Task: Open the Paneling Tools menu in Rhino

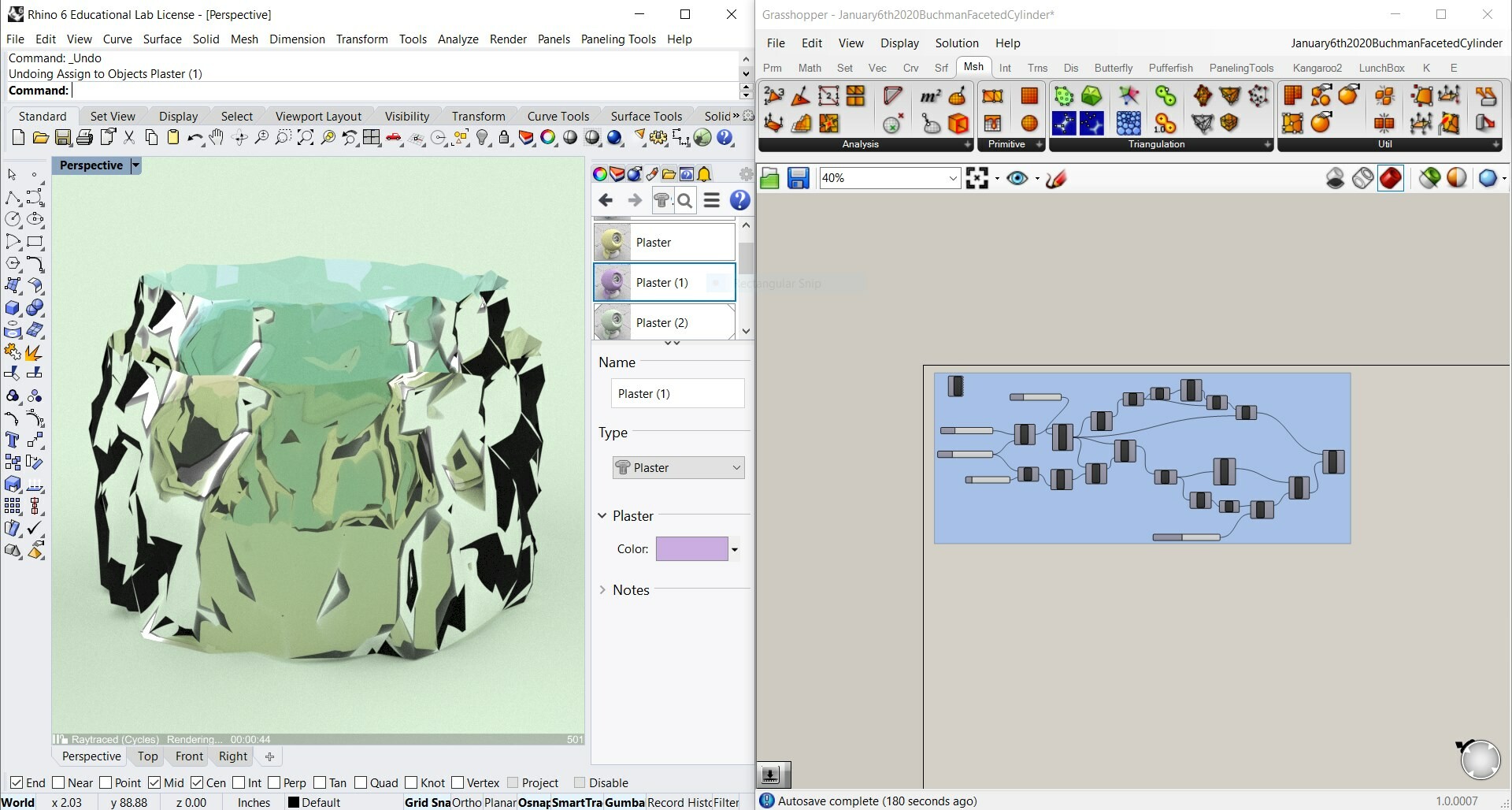Action: point(618,39)
